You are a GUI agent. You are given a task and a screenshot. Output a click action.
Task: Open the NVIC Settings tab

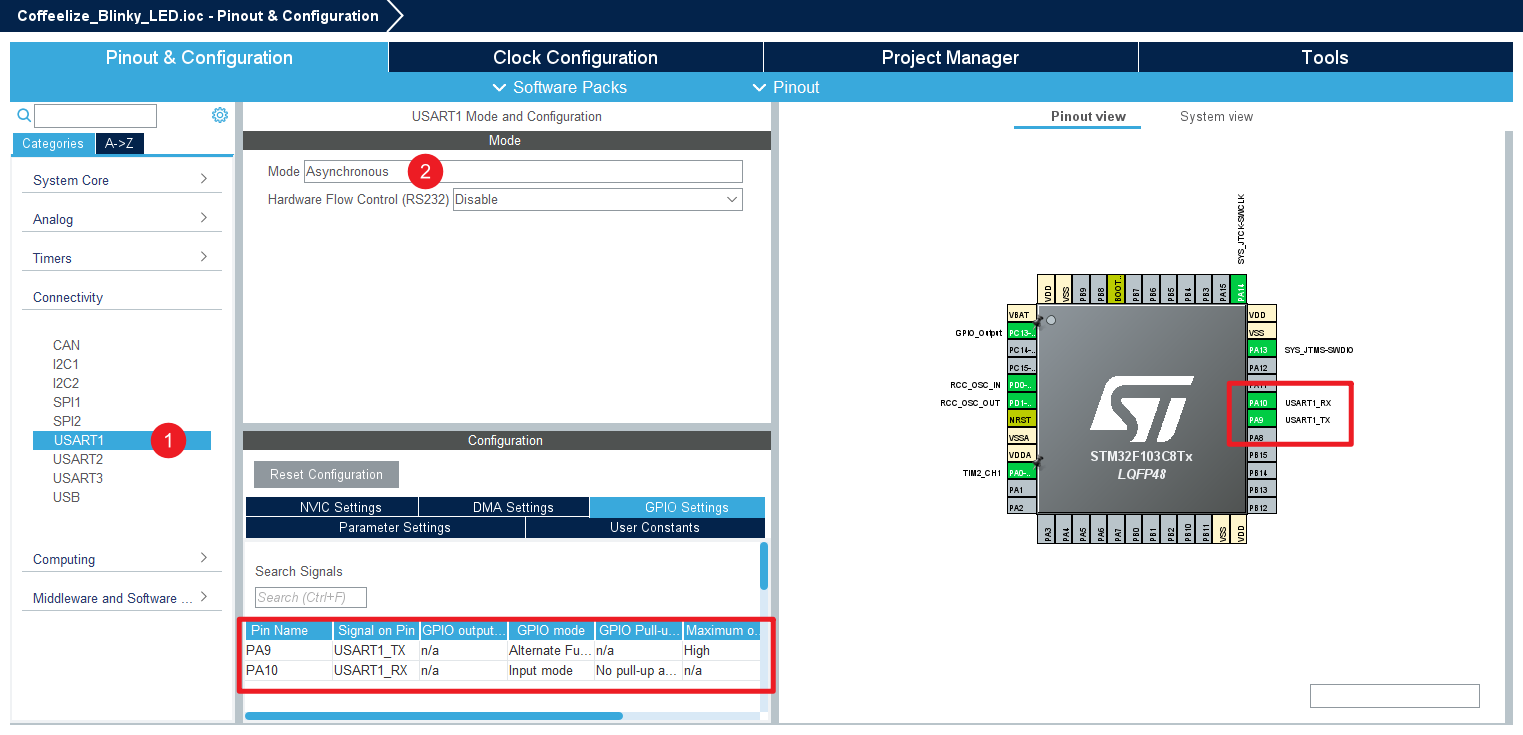point(332,507)
